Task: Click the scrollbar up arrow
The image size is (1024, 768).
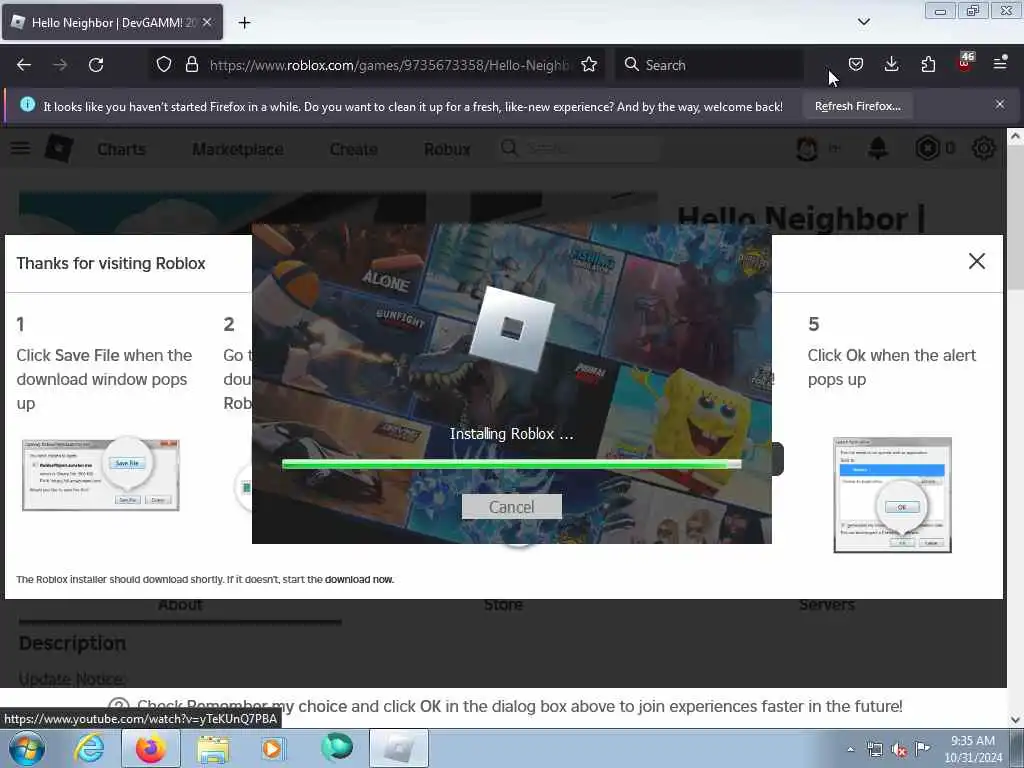Action: tap(1014, 136)
